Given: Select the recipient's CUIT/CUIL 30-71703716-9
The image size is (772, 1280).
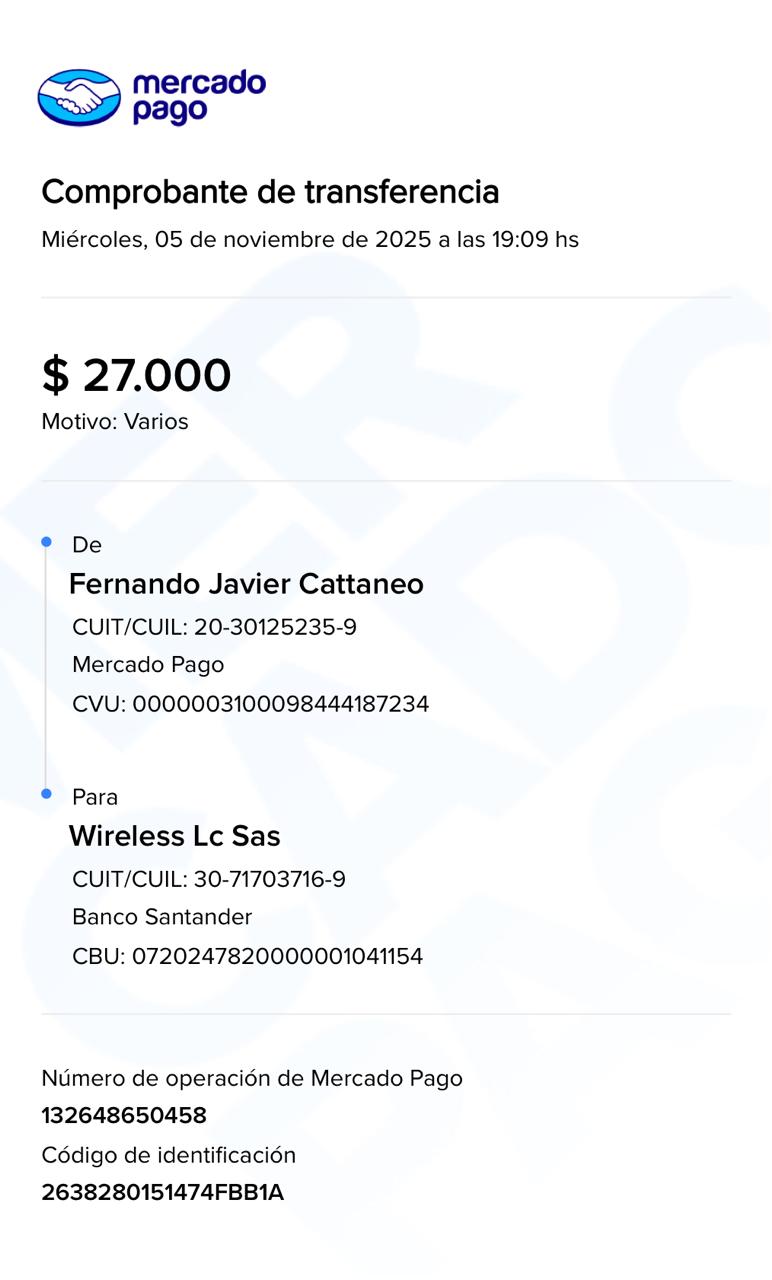Looking at the screenshot, I should (269, 880).
